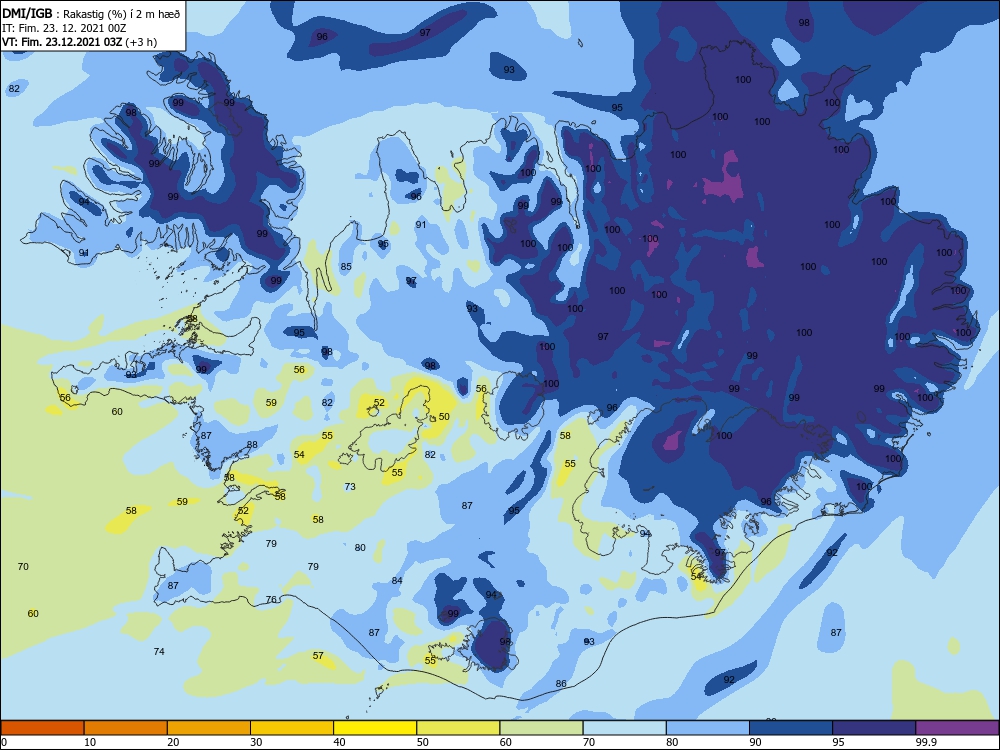Select the purple above-99.9 legend swatch
The width and height of the screenshot is (1000, 750).
957,728
